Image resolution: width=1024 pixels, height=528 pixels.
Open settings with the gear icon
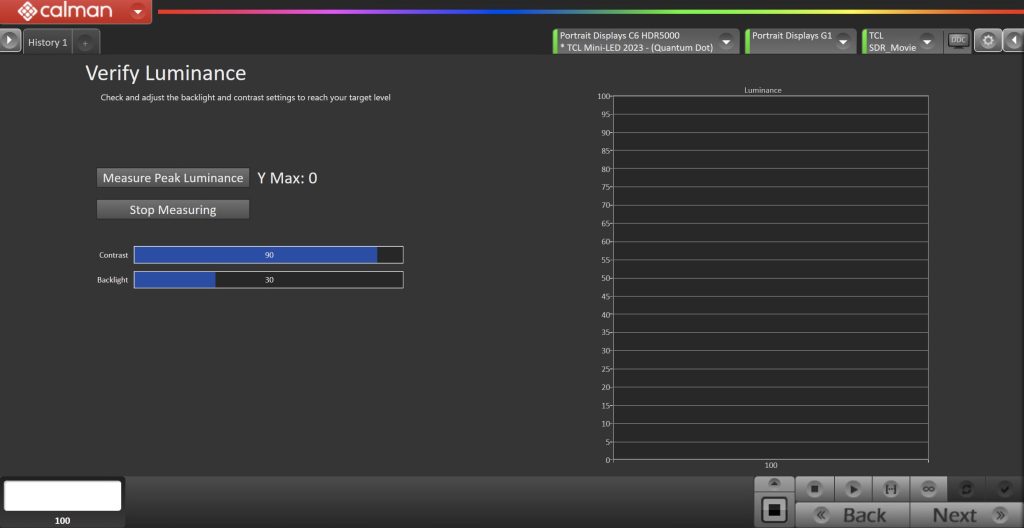tap(988, 41)
